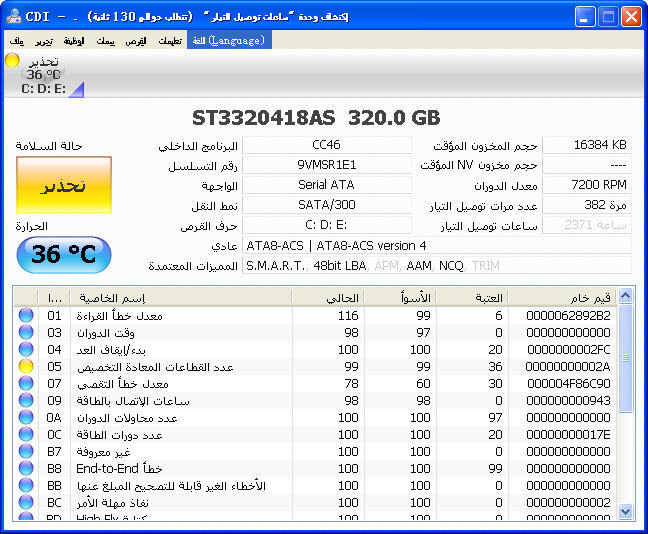The image size is (648, 534).
Task: Click the قيم خام (Raw values) column header
Action: coord(562,298)
